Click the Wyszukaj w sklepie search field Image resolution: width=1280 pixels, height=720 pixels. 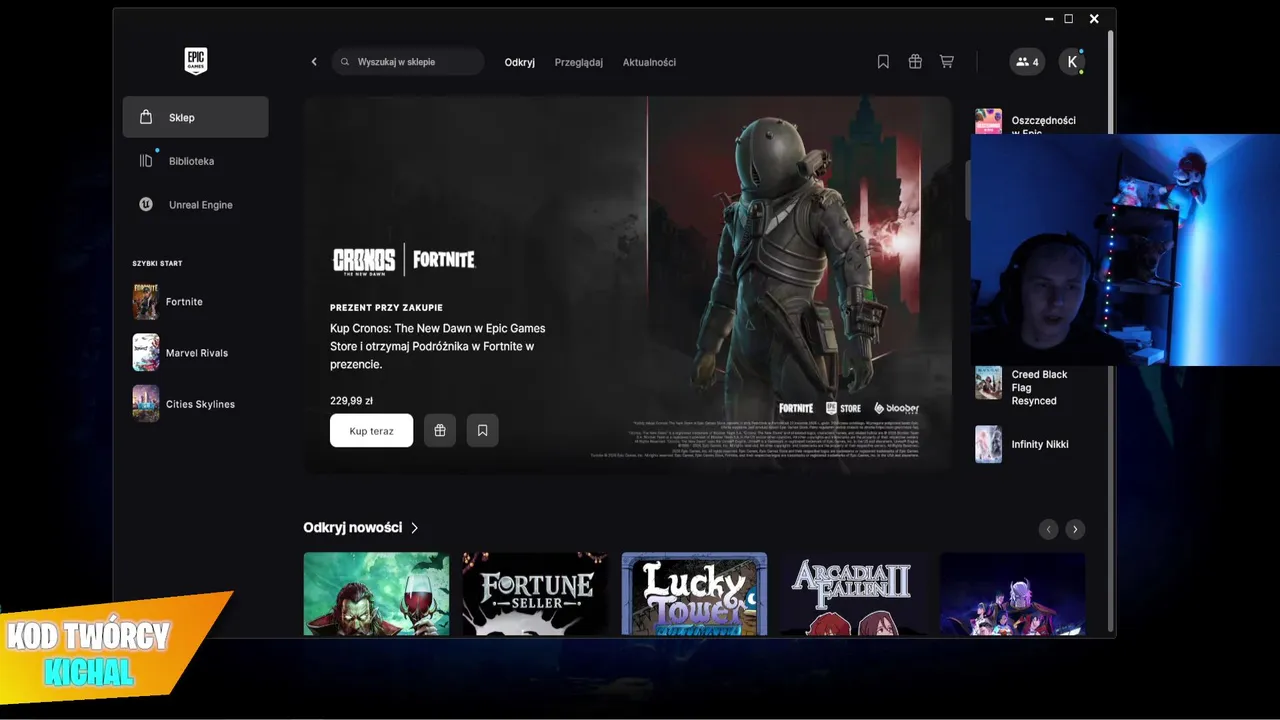tap(408, 62)
